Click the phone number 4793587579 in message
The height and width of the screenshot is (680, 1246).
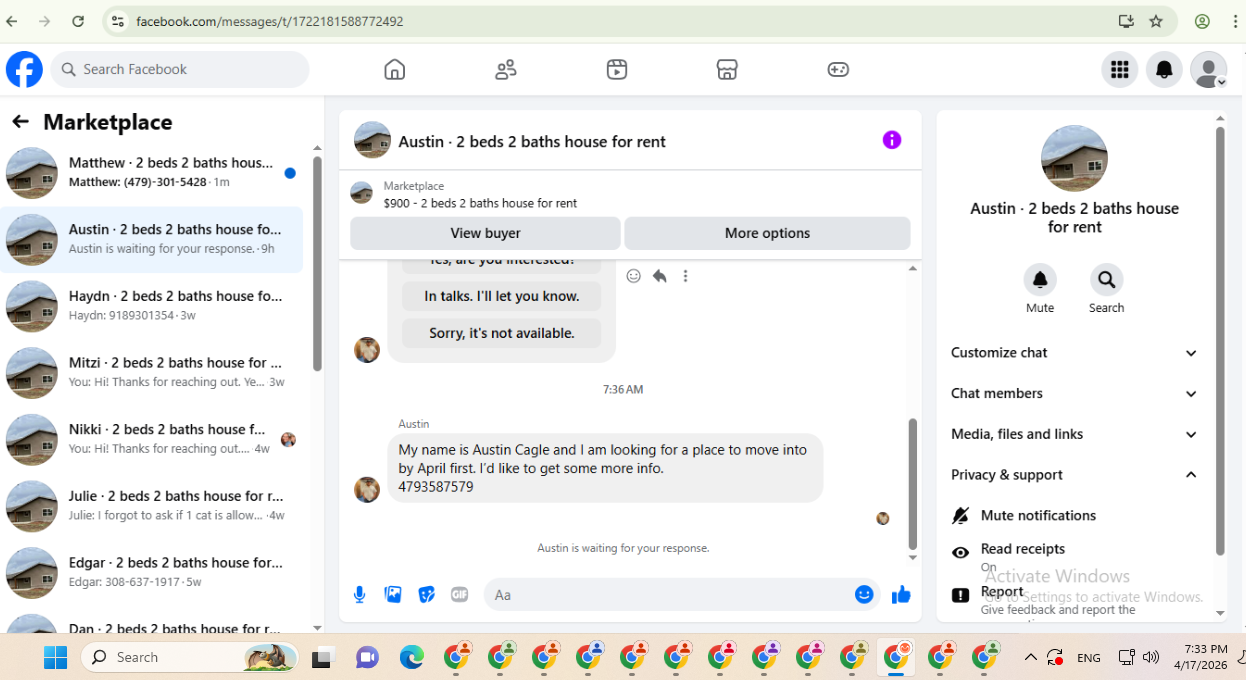pos(436,487)
